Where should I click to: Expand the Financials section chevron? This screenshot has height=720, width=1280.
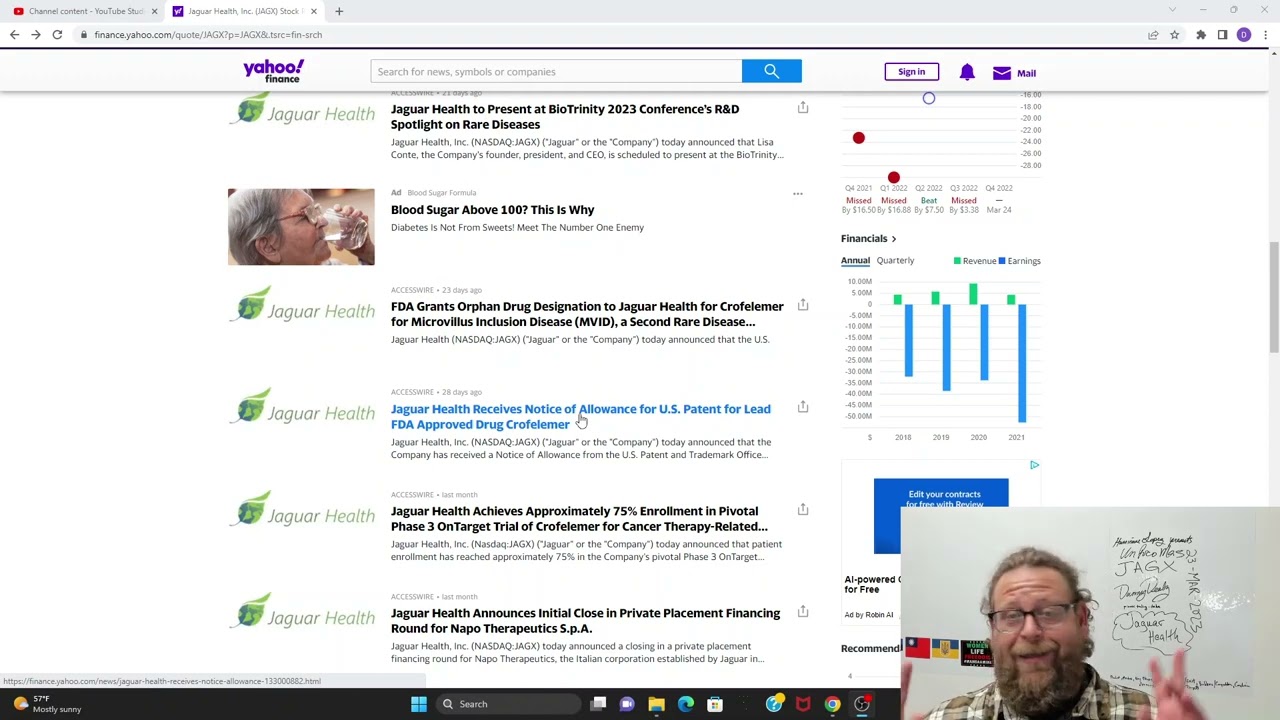894,239
